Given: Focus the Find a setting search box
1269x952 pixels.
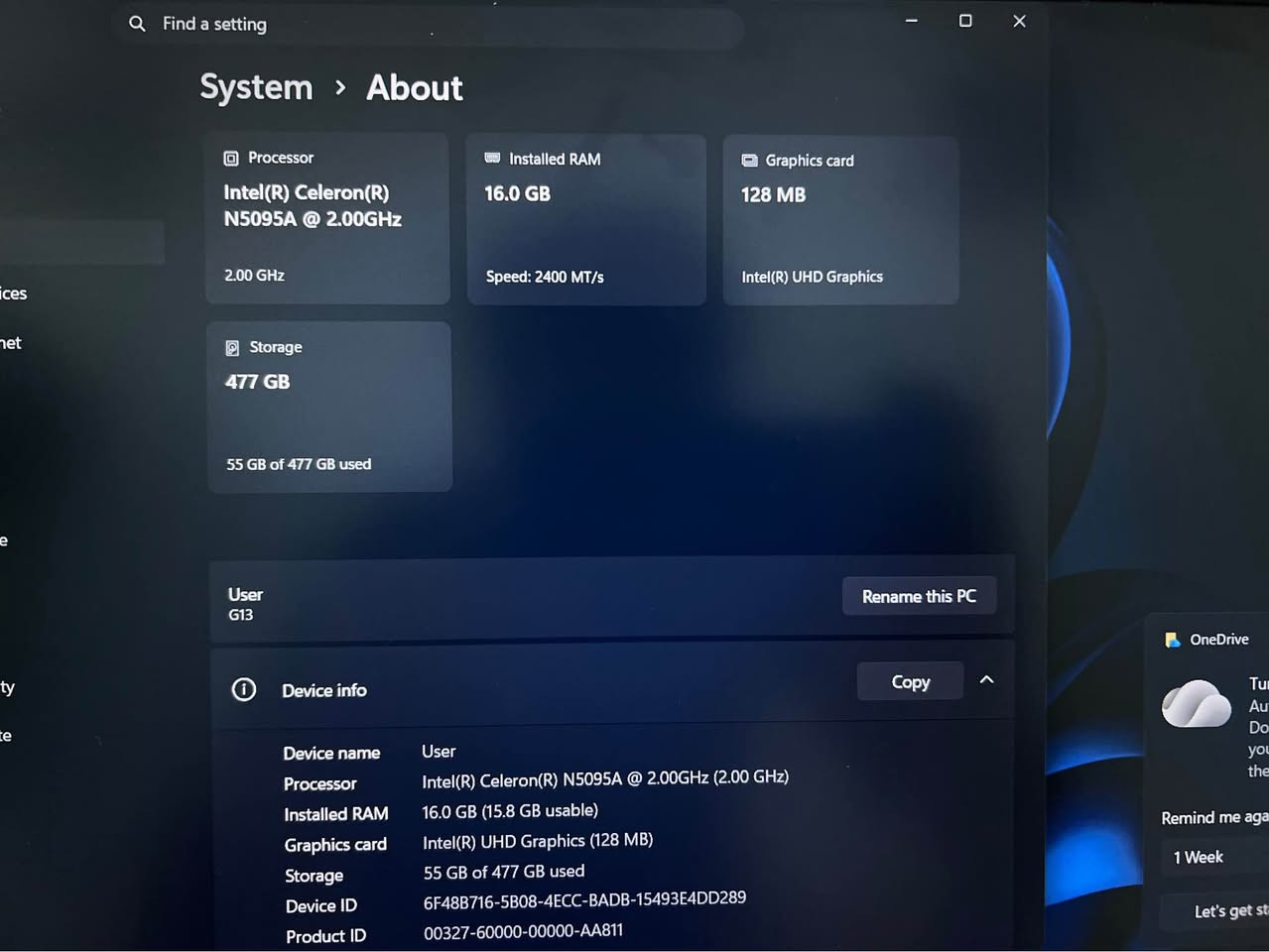Looking at the screenshot, I should (x=432, y=25).
